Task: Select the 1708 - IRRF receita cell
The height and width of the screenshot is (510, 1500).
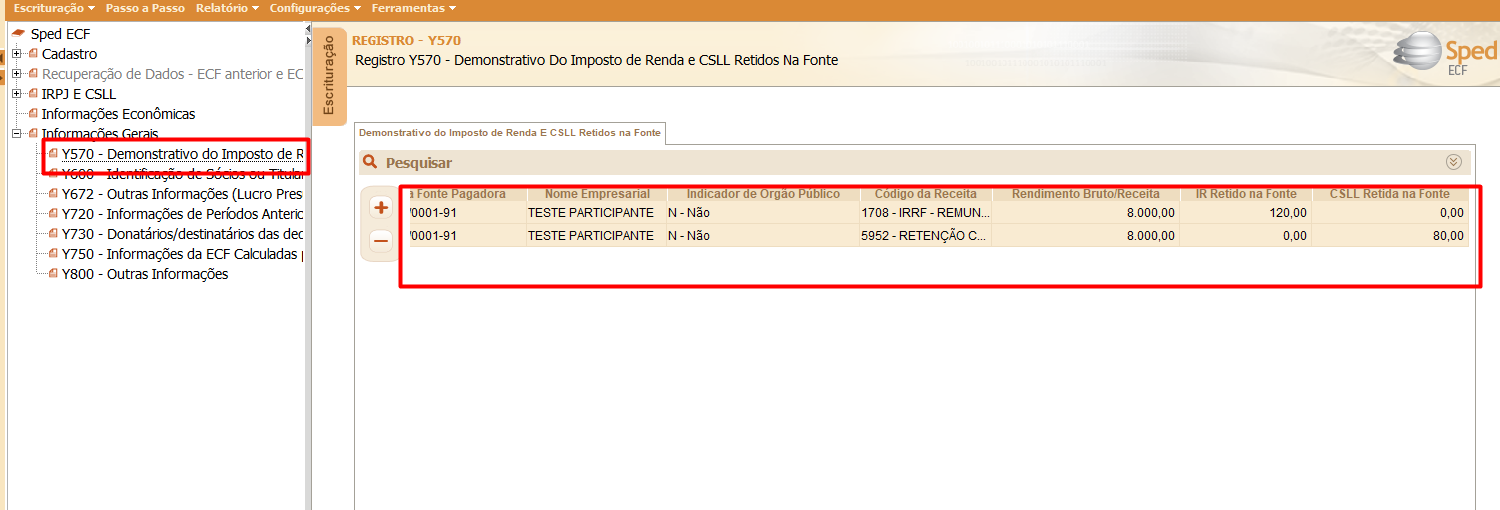Action: coord(926,213)
